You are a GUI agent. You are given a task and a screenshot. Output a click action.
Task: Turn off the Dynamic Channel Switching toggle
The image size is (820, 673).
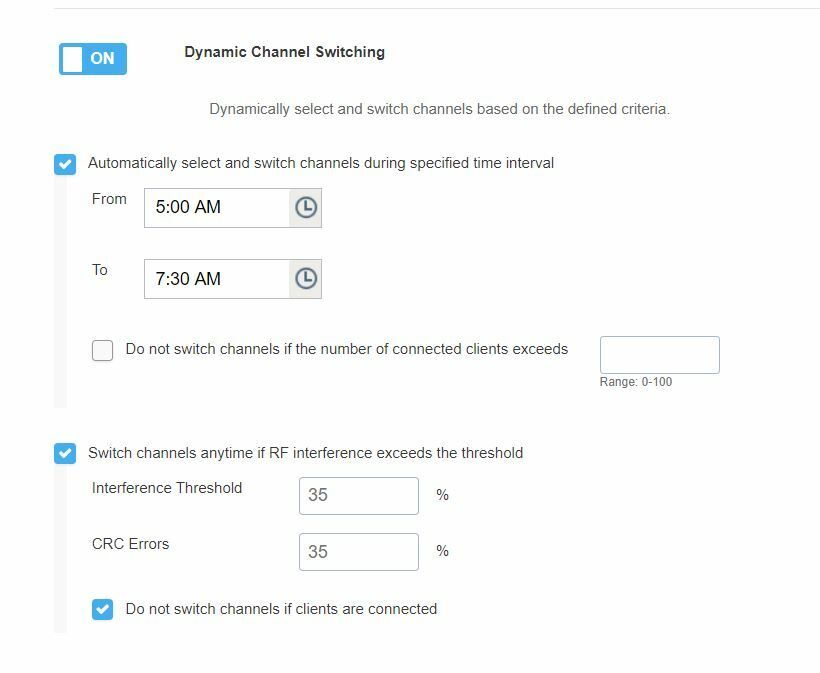pos(93,59)
